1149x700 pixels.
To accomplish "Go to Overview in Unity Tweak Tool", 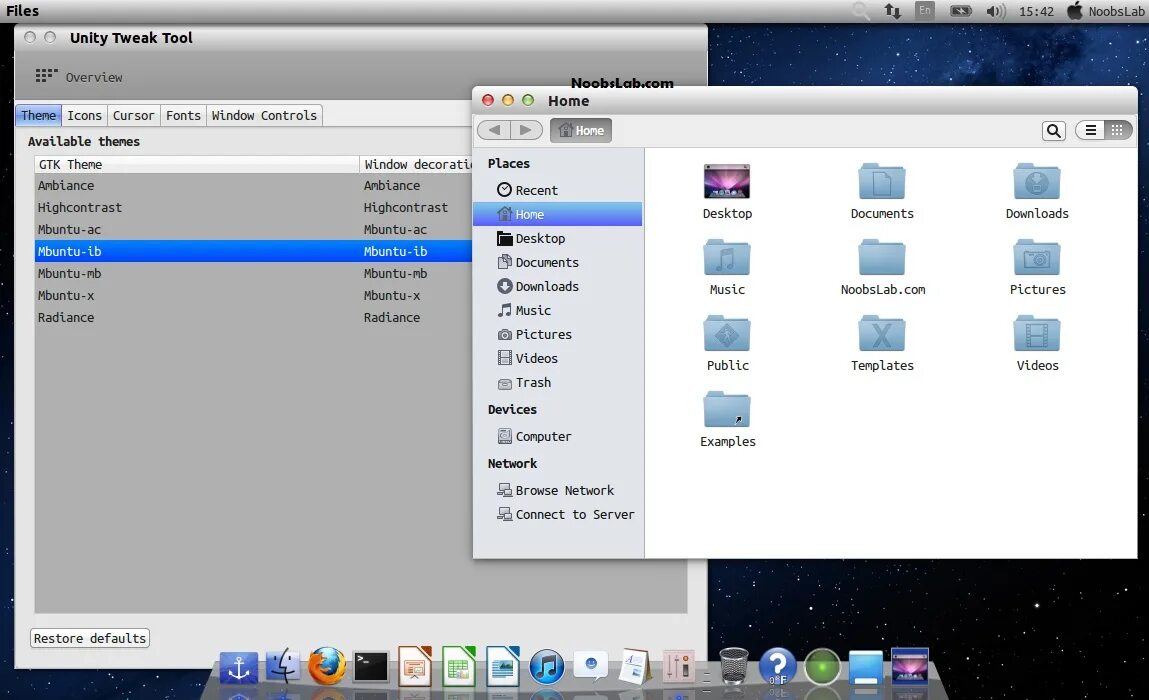I will click(79, 76).
